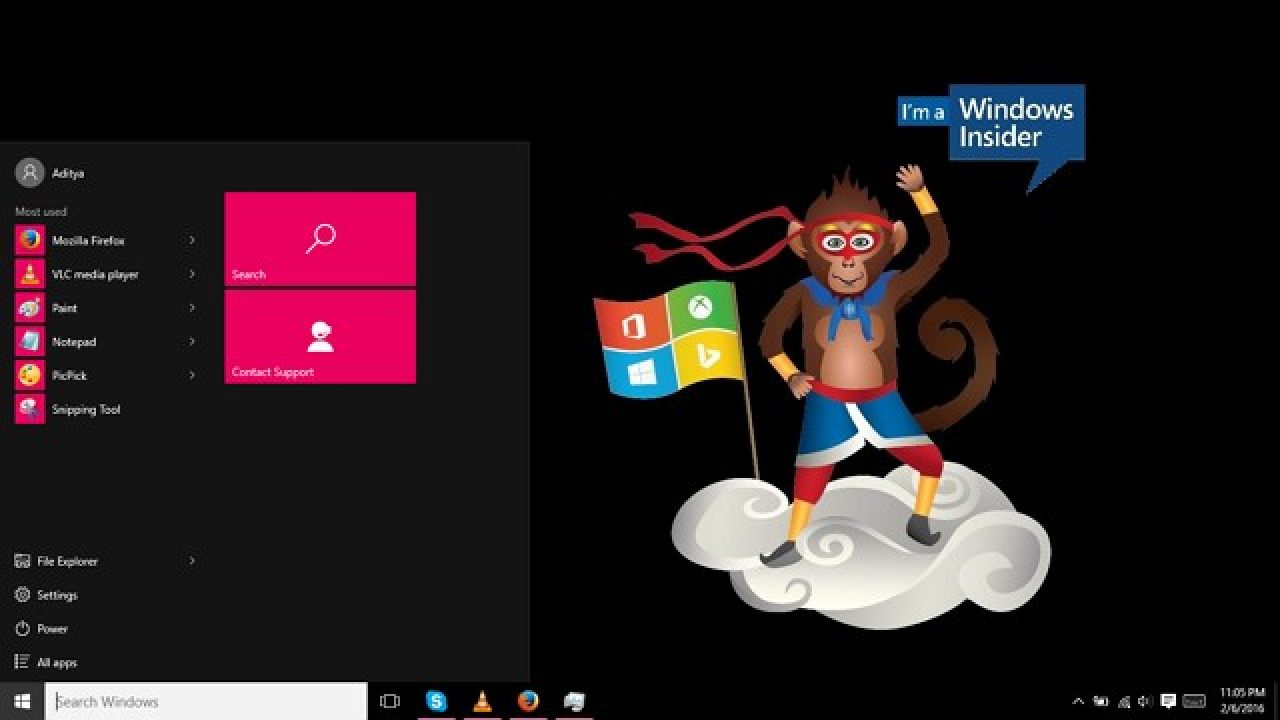This screenshot has width=1280, height=720.
Task: Open Skype from the taskbar
Action: pos(436,701)
